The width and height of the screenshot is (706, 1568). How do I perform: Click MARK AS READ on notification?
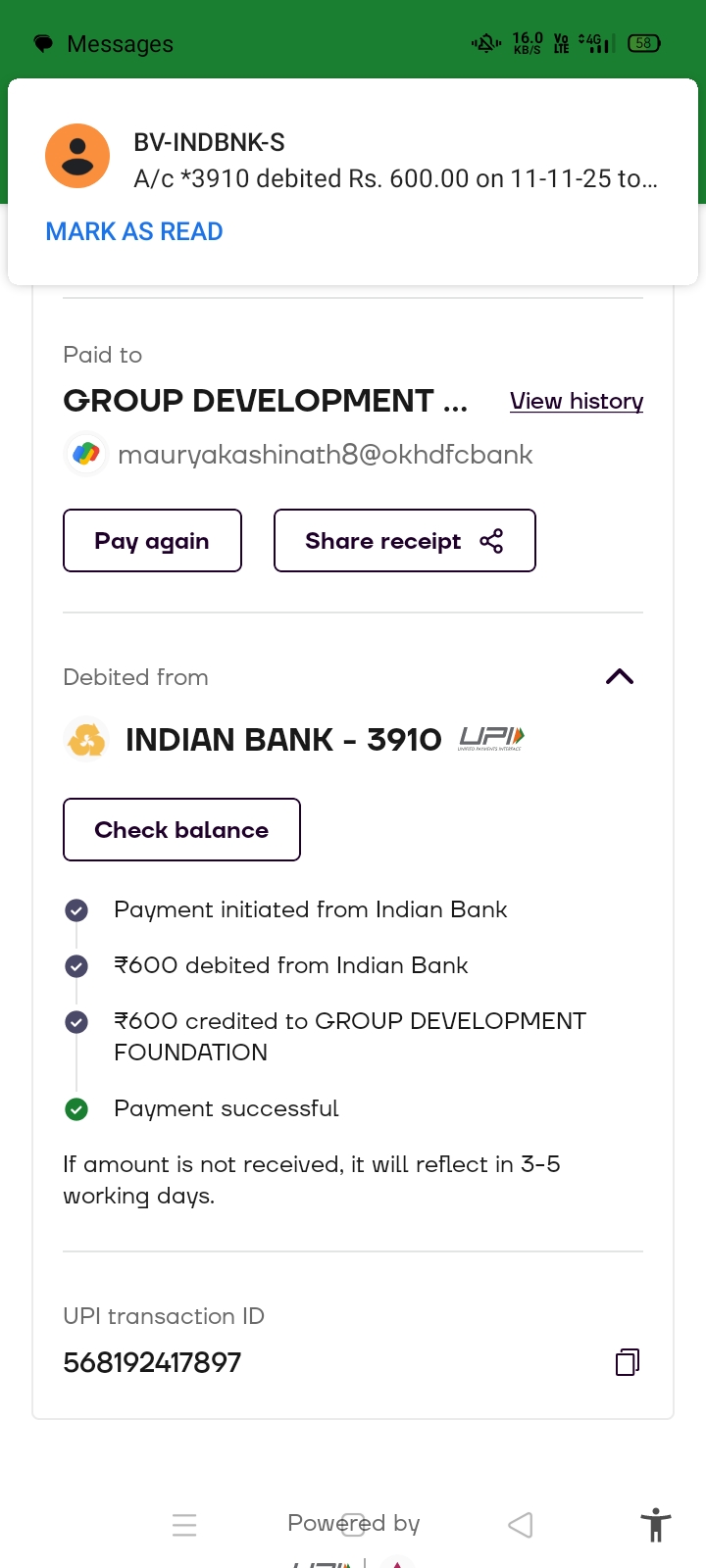134,231
